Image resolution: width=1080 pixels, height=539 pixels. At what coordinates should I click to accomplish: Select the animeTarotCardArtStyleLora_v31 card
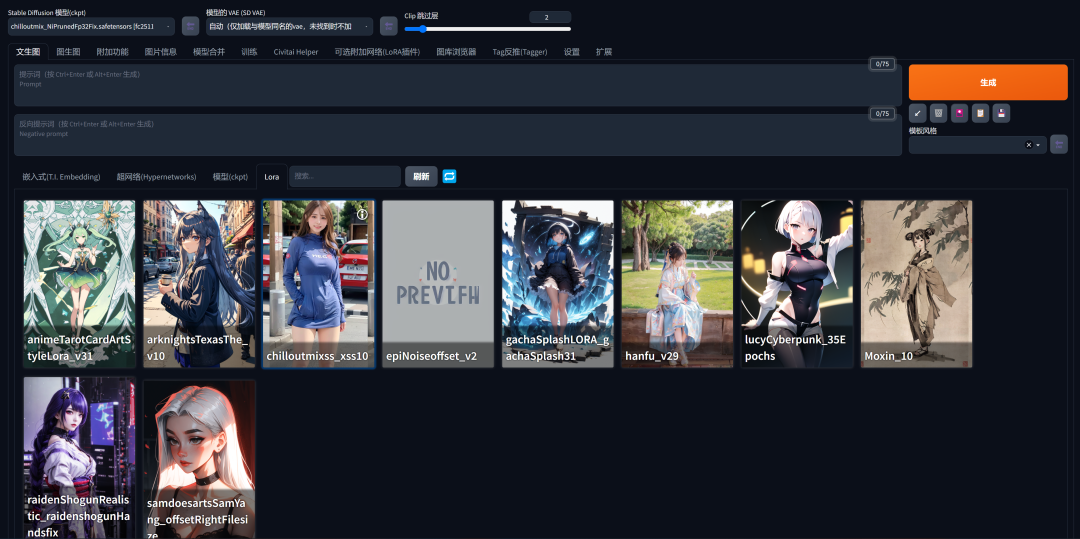pos(79,284)
